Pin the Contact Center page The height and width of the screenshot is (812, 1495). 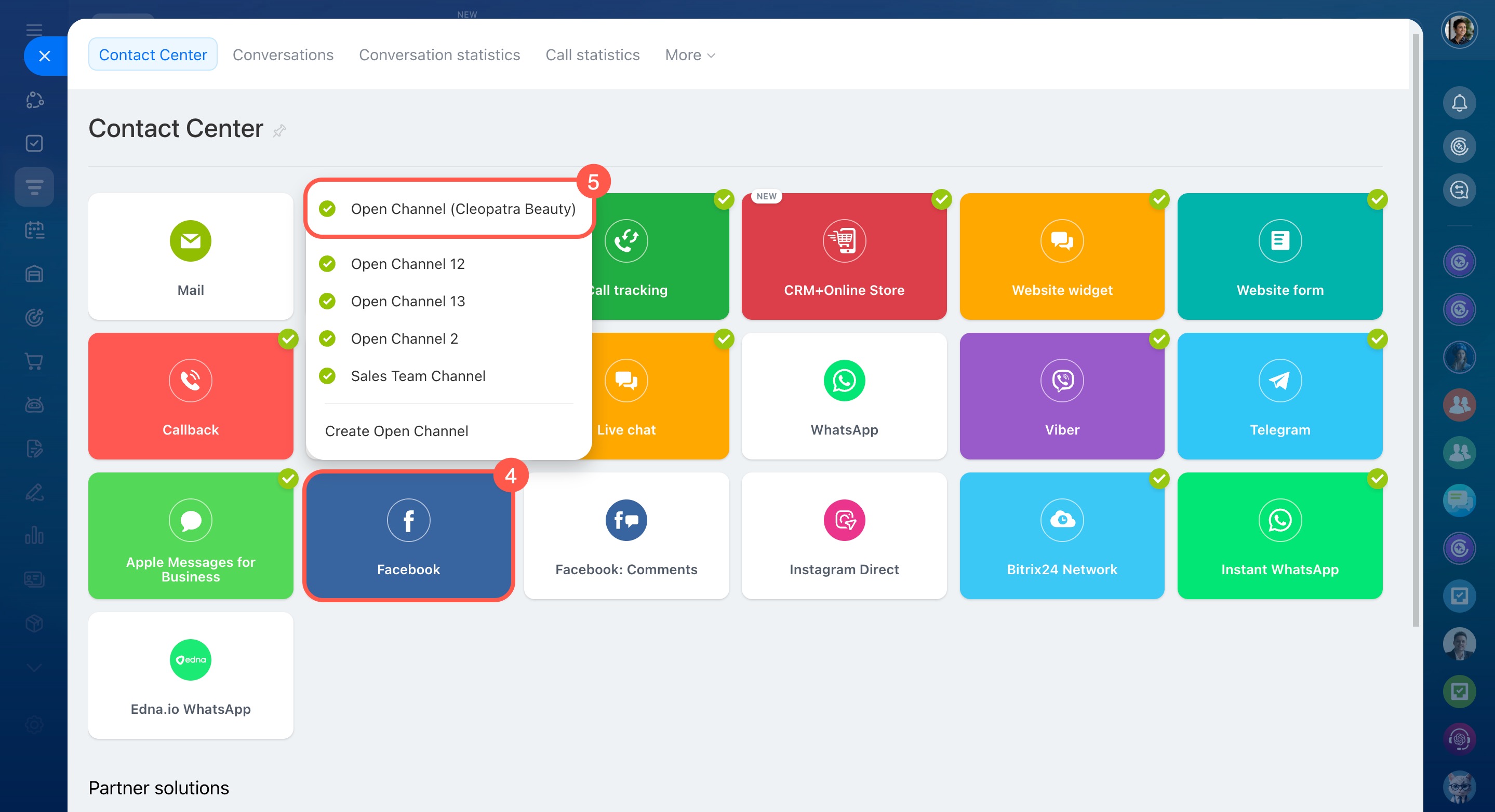coord(279,130)
